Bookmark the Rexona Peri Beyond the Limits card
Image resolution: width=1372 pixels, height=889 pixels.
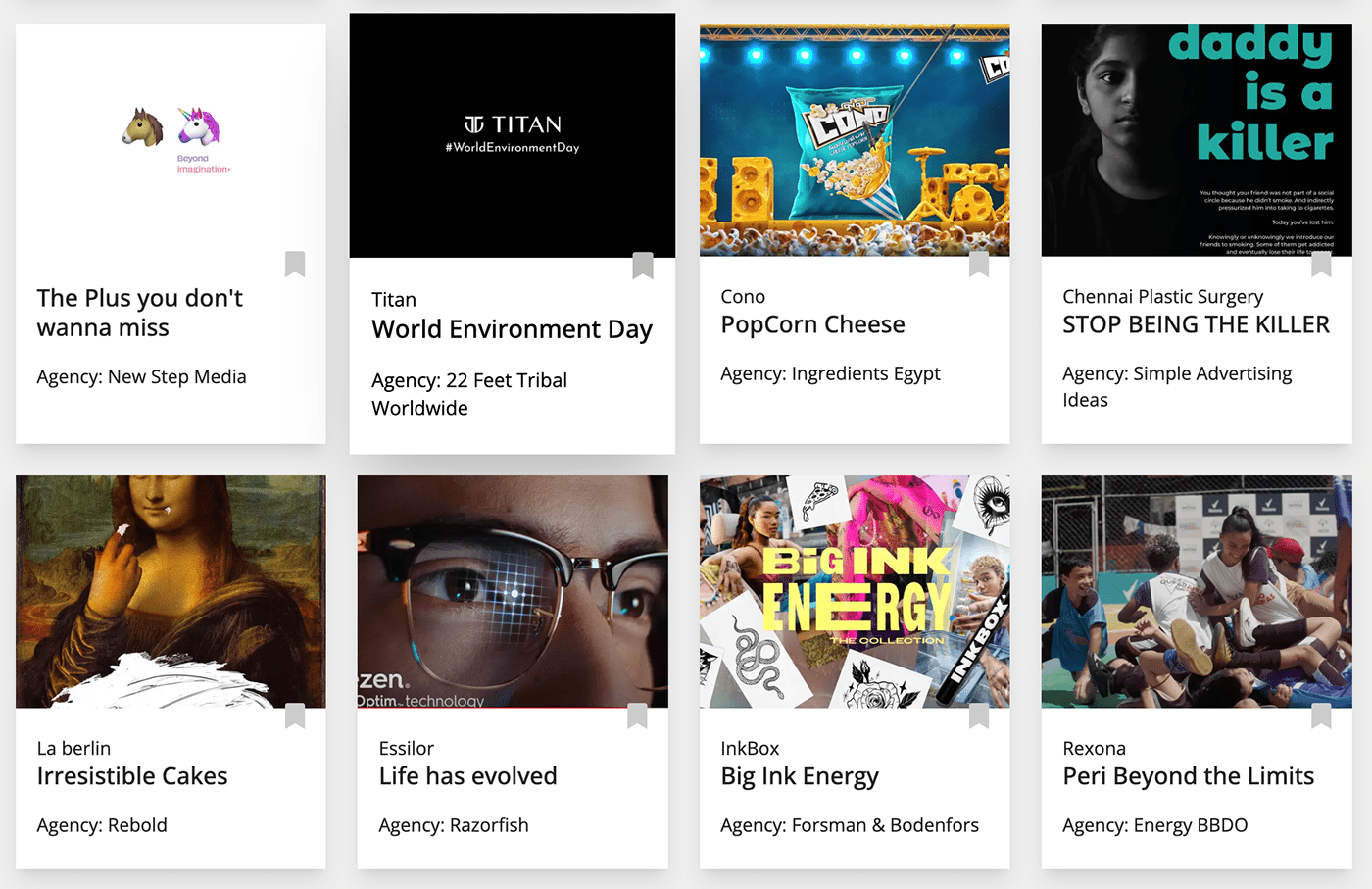1321,716
